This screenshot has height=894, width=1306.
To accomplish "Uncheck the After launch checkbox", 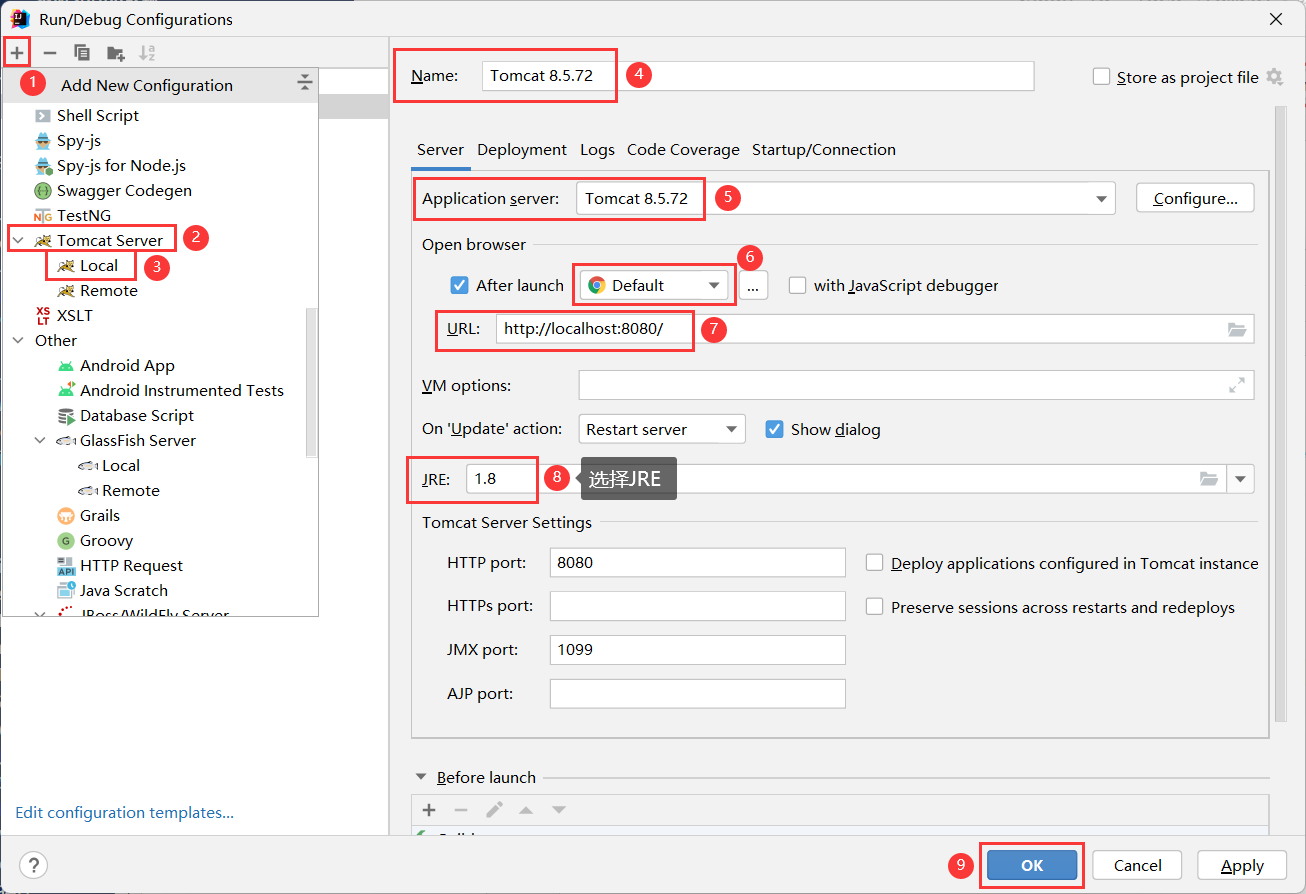I will tap(459, 285).
